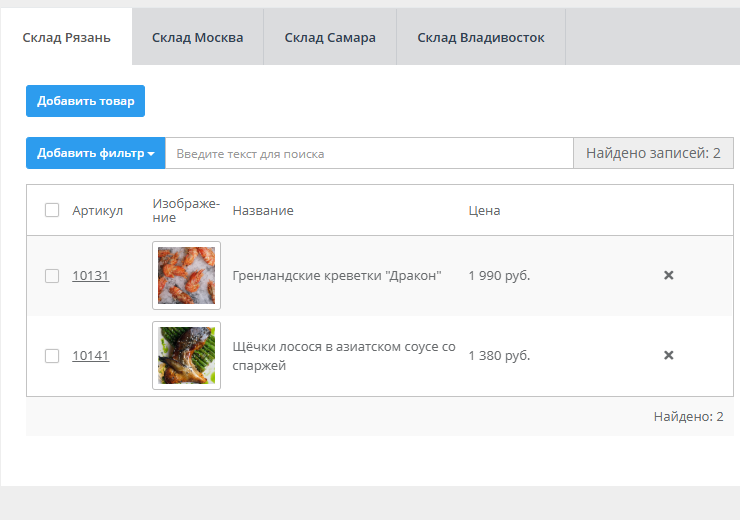The image size is (740, 520).
Task: Click the Найдено записей: 2 counter
Action: 653,153
